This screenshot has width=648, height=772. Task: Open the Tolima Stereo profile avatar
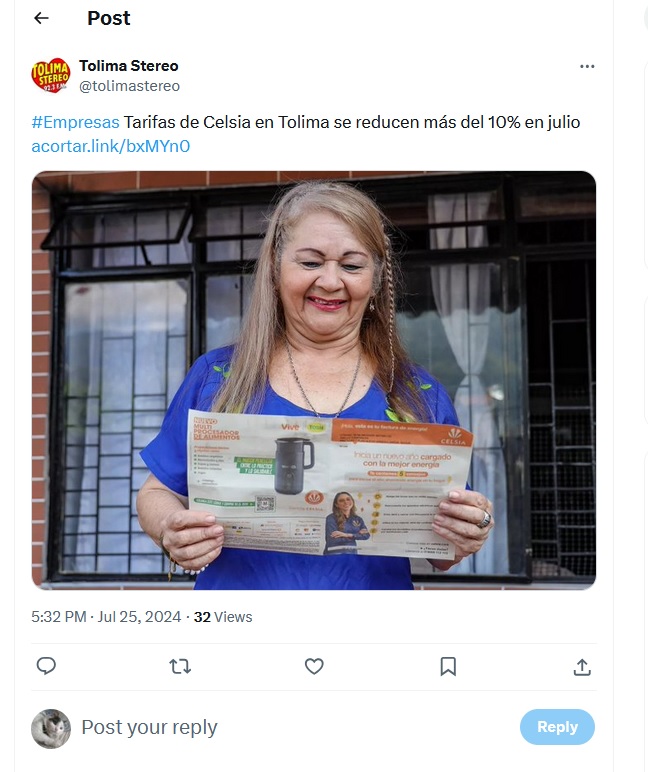(x=51, y=75)
